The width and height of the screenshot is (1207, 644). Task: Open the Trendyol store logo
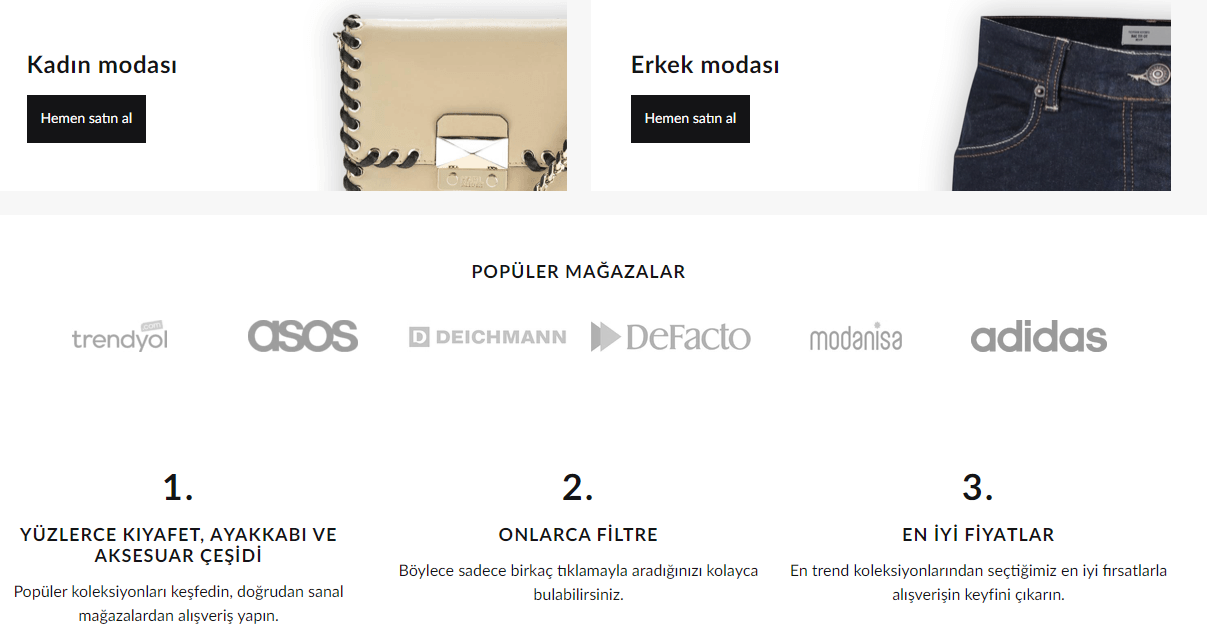[x=119, y=337]
